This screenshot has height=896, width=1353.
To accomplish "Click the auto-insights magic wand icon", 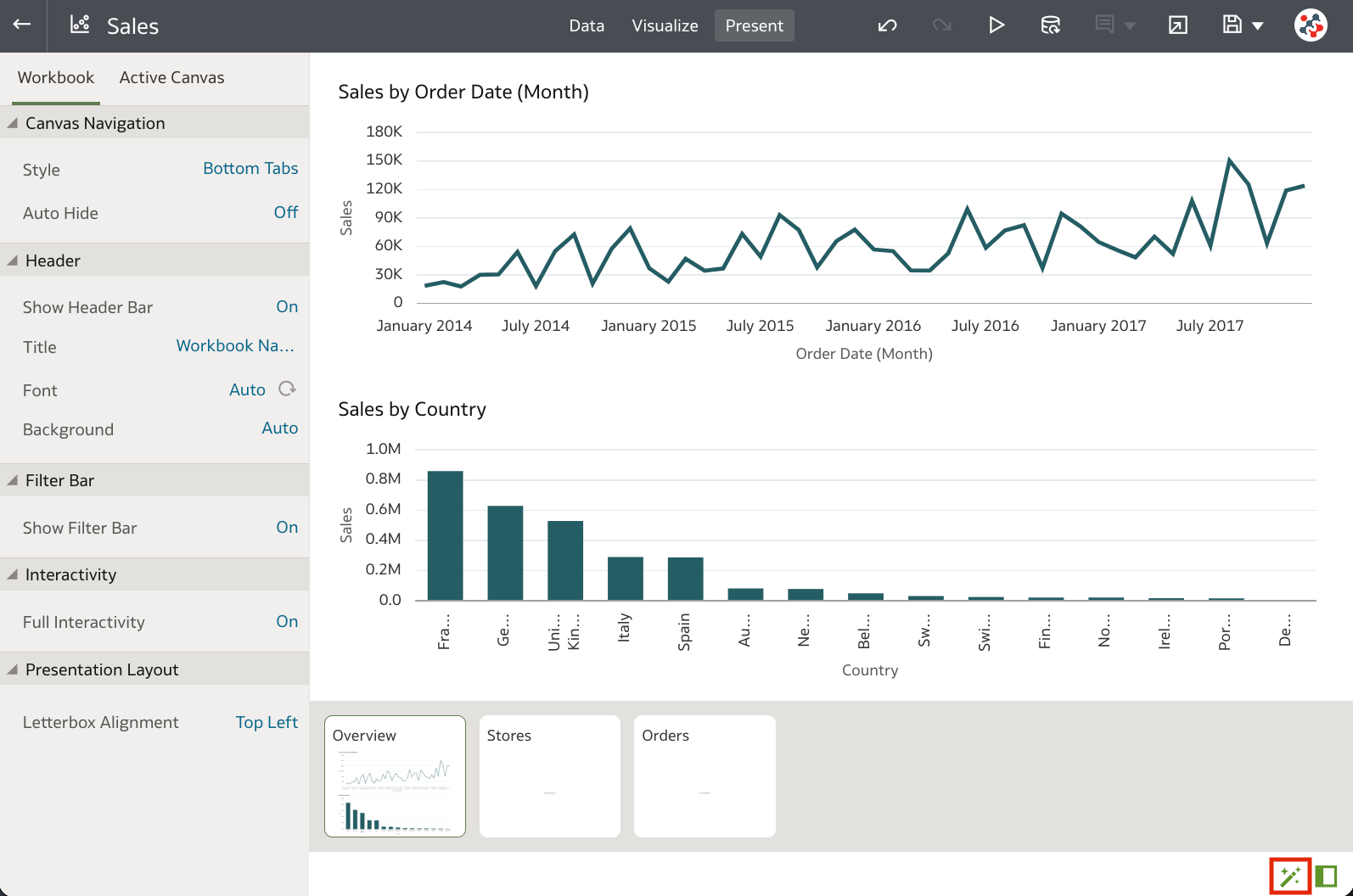I will (x=1290, y=876).
